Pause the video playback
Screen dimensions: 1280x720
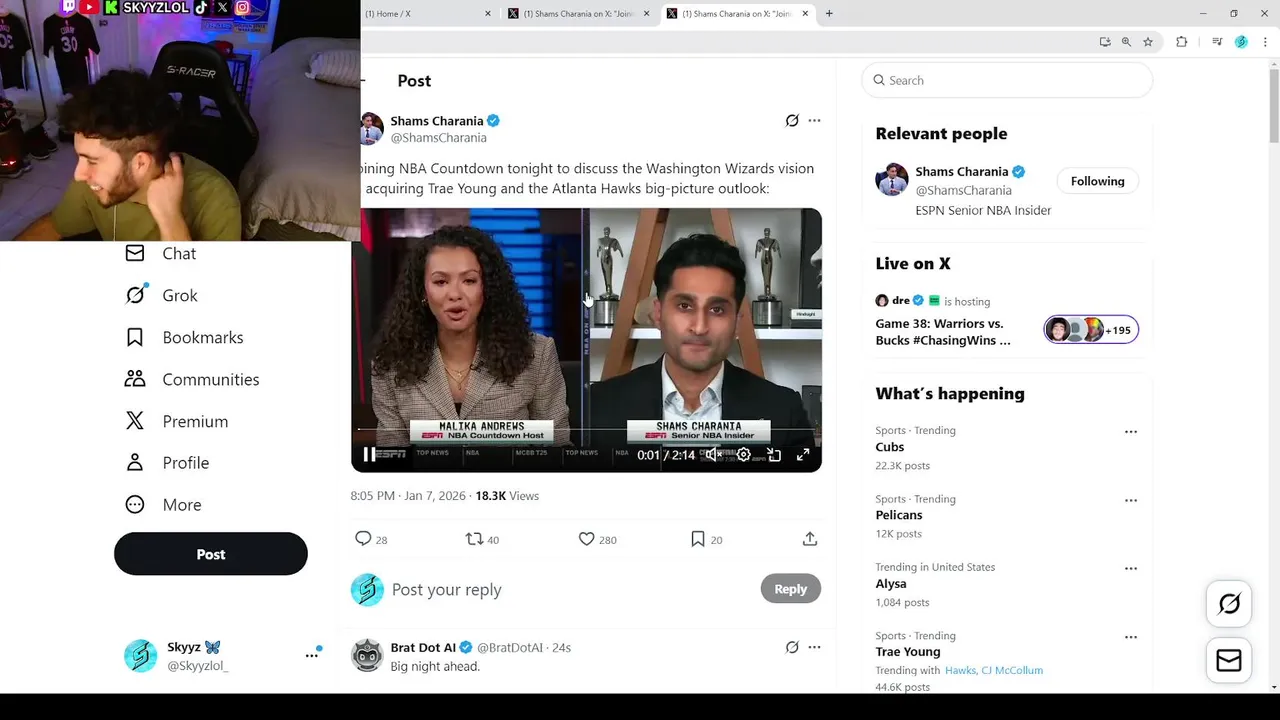pyautogui.click(x=369, y=455)
